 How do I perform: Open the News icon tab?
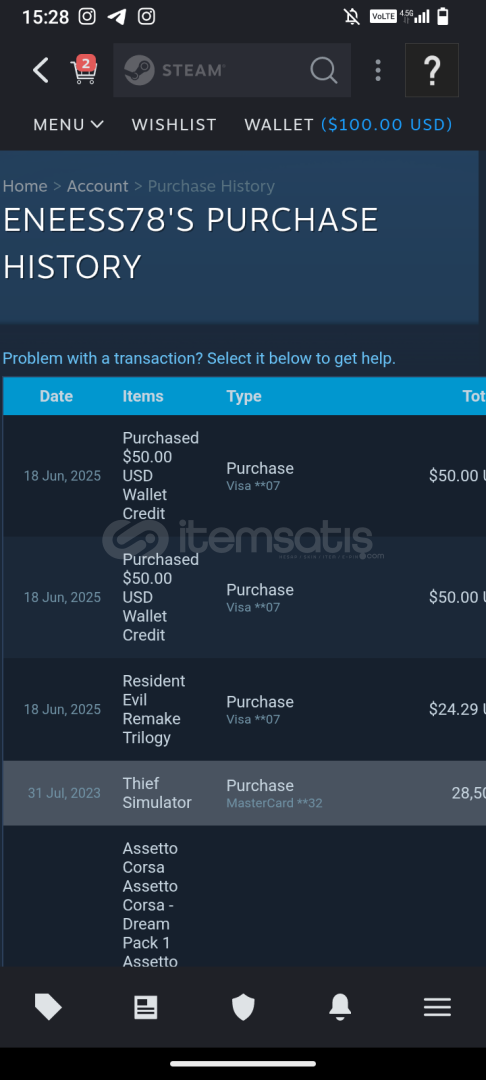(x=146, y=1007)
